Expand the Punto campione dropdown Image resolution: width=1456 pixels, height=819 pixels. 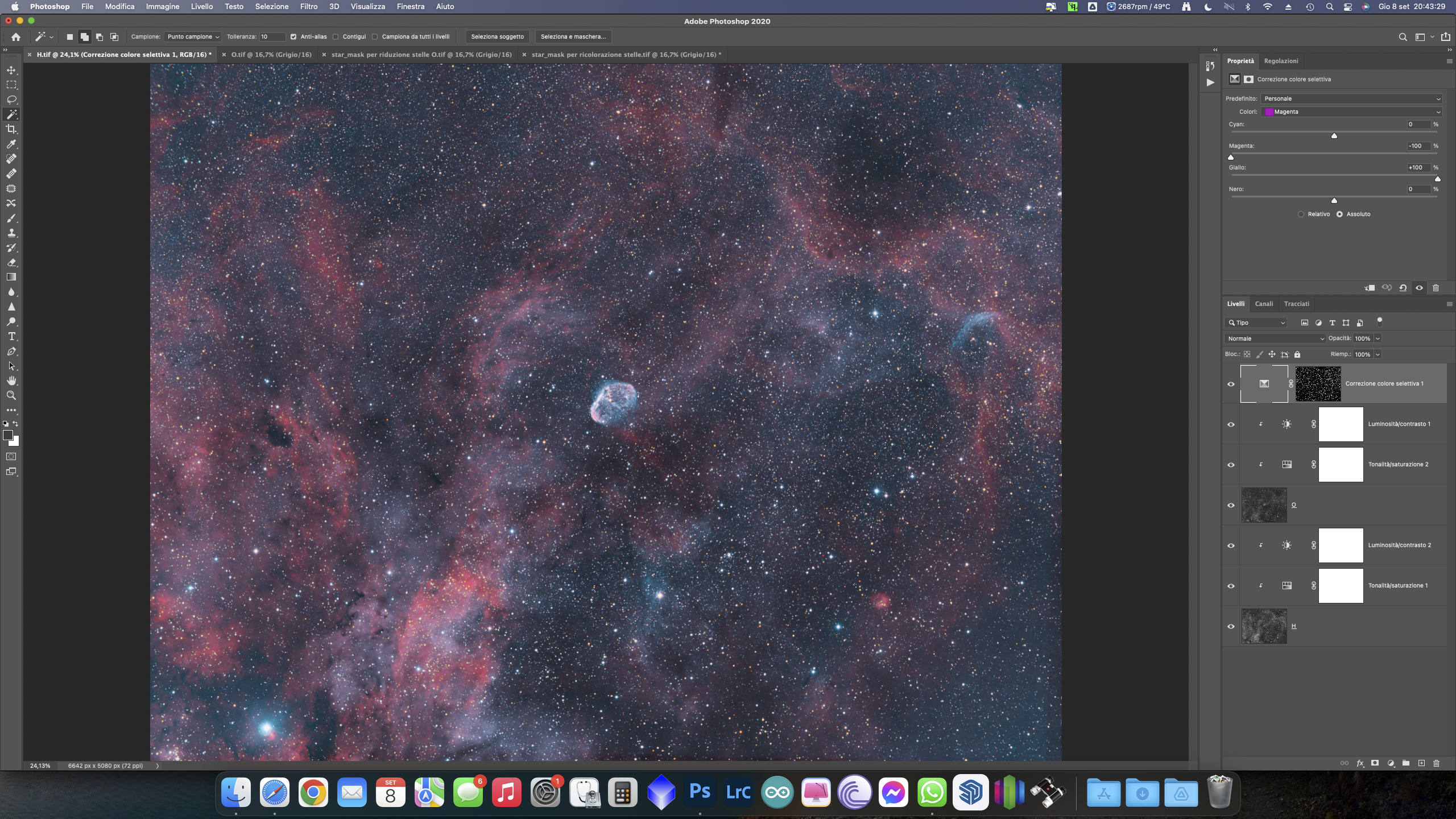pyautogui.click(x=193, y=36)
